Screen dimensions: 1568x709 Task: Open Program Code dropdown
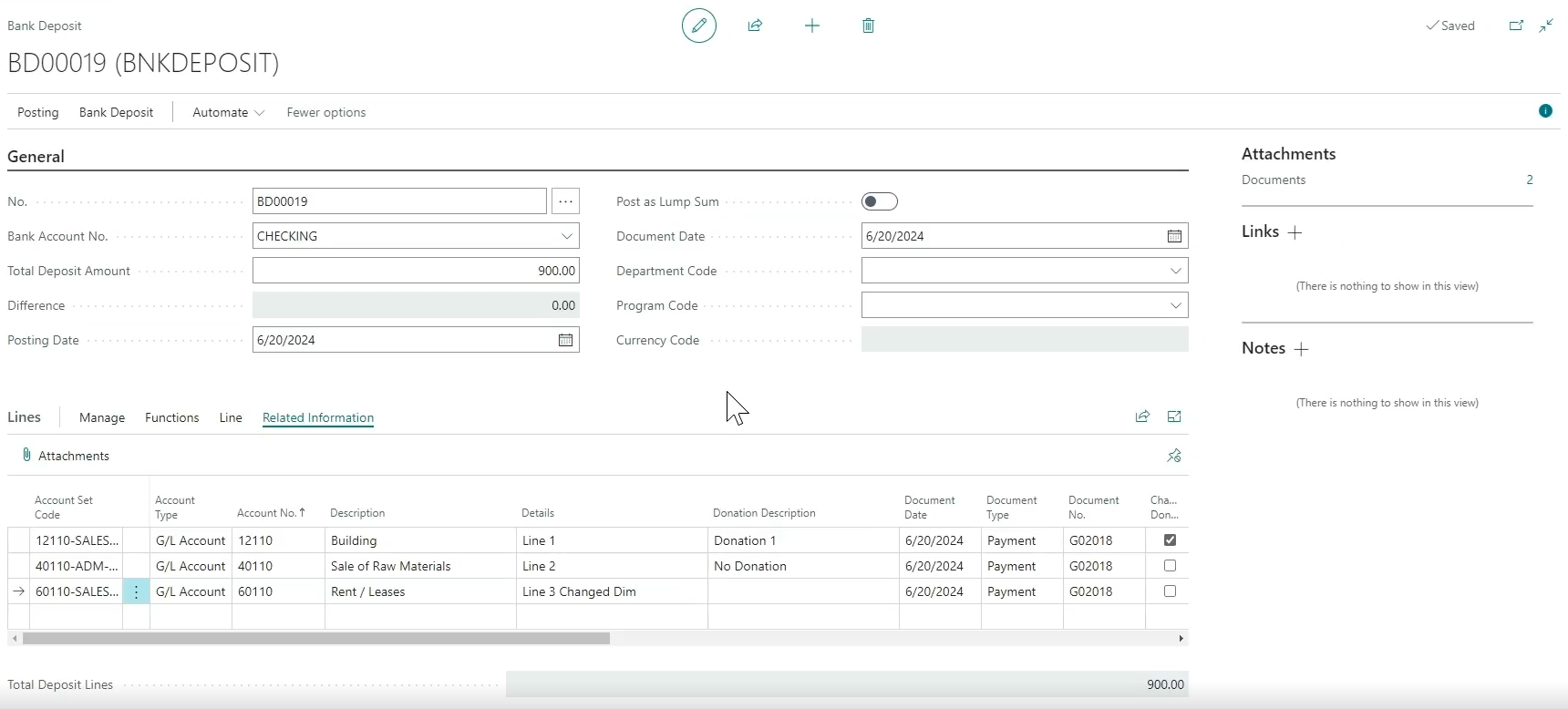point(1175,305)
